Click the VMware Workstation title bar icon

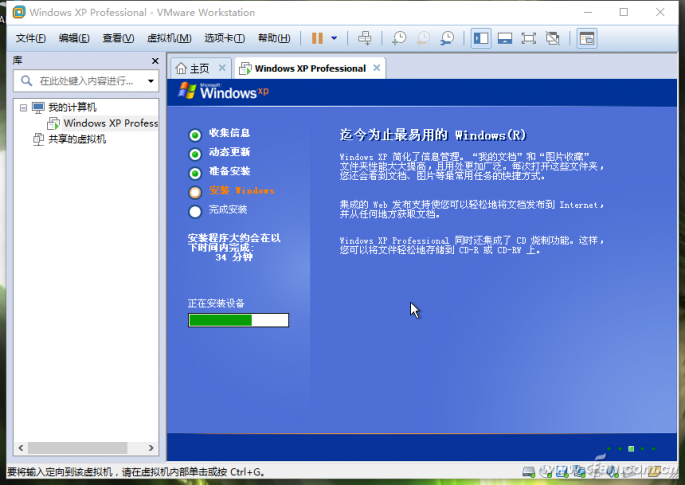pyautogui.click(x=19, y=12)
